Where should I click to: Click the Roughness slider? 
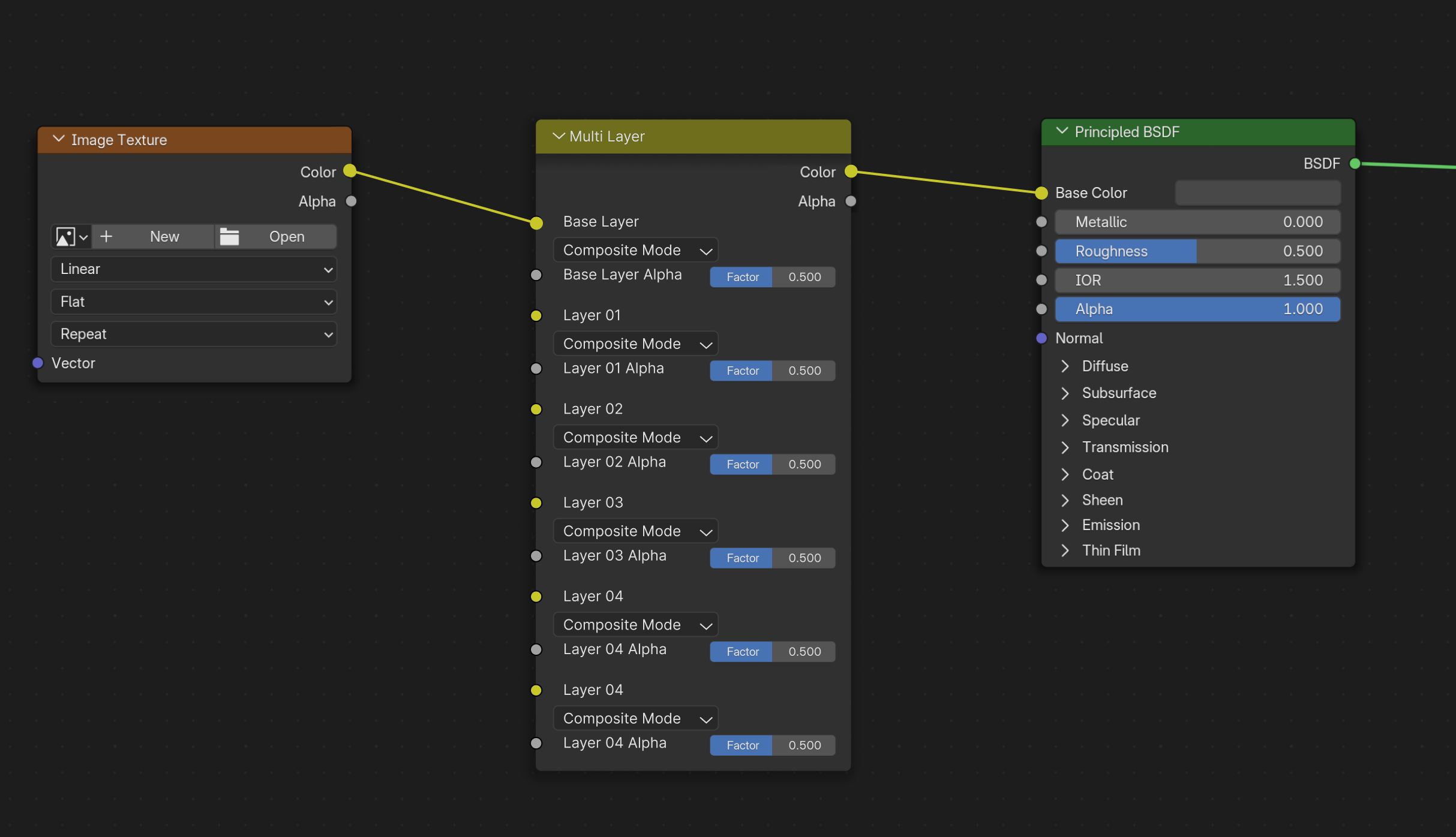[x=1197, y=251]
